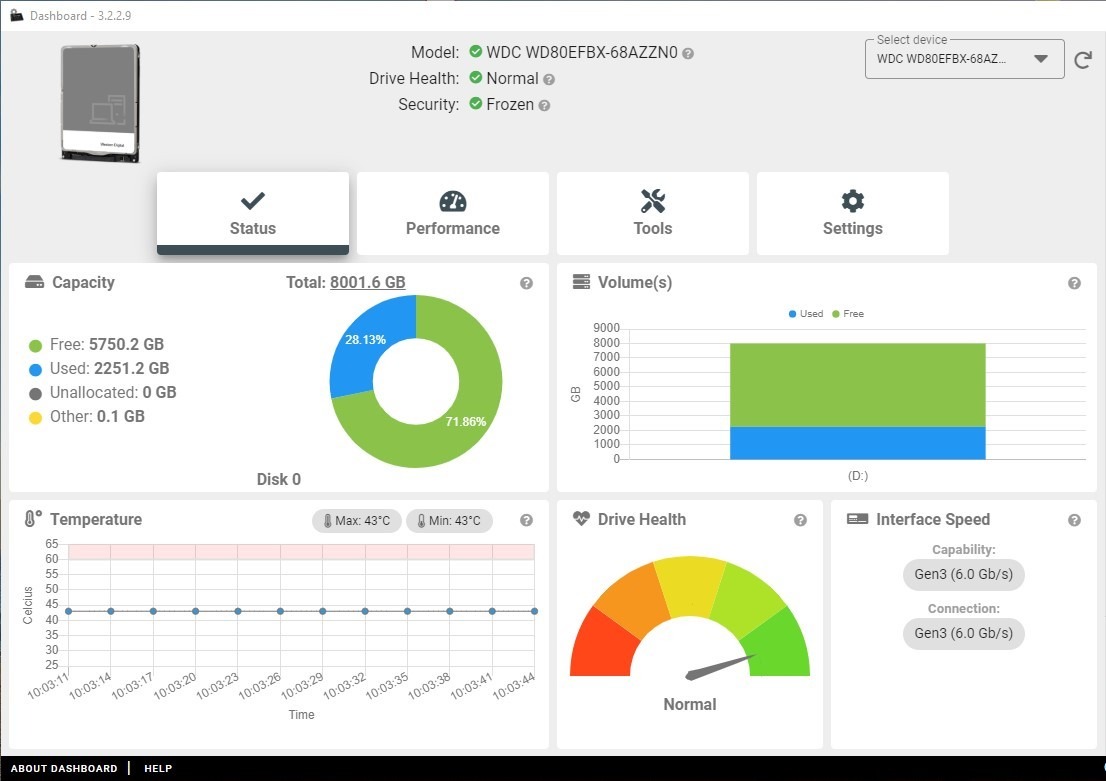Viewport: 1106px width, 781px height.
Task: Click the temperature point at 10:03:11
Action: coord(68,611)
